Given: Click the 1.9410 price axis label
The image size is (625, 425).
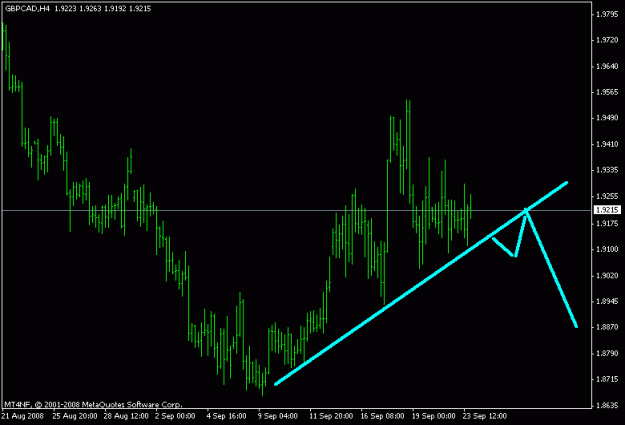Looking at the screenshot, I should pos(607,144).
